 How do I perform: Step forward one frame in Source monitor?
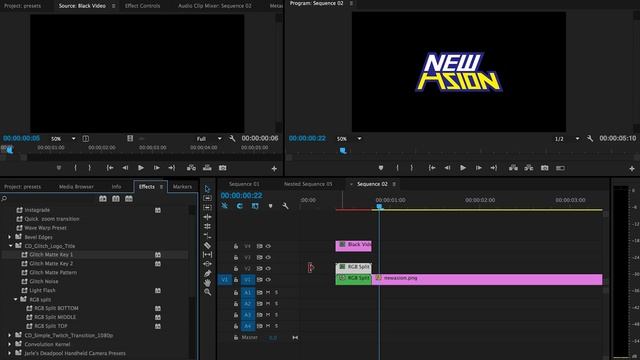click(x=156, y=168)
